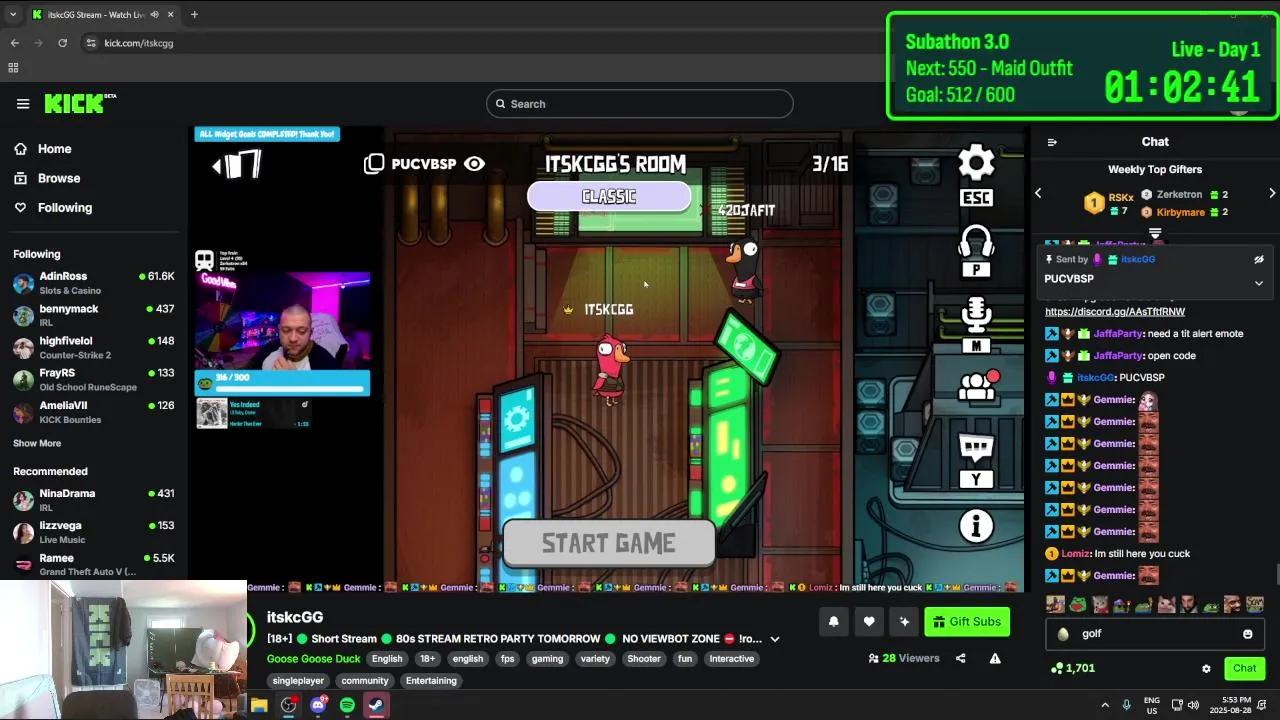Click Show More under Following
Screen dimensions: 1280x720
pos(37,443)
